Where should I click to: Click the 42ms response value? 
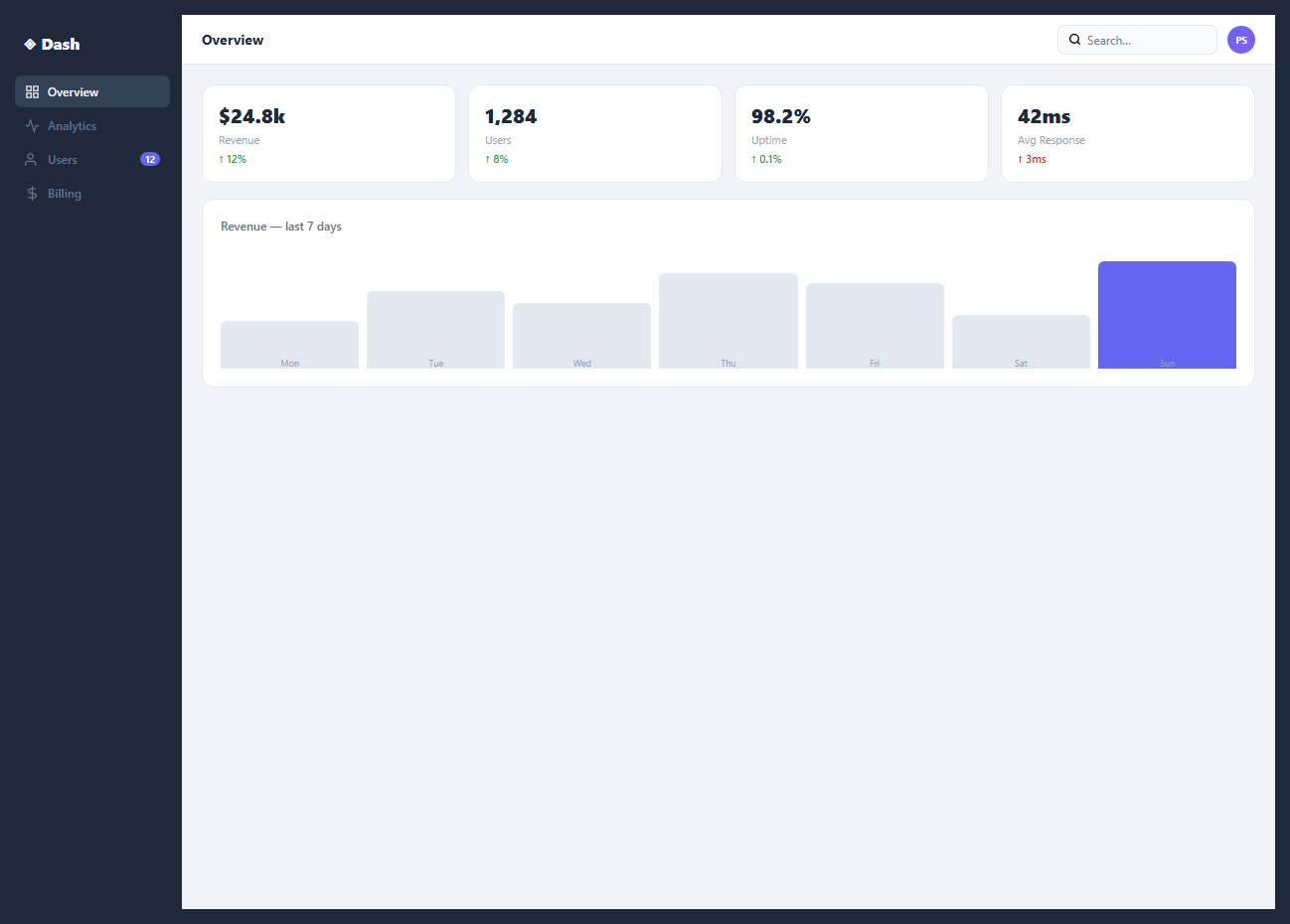click(1045, 116)
